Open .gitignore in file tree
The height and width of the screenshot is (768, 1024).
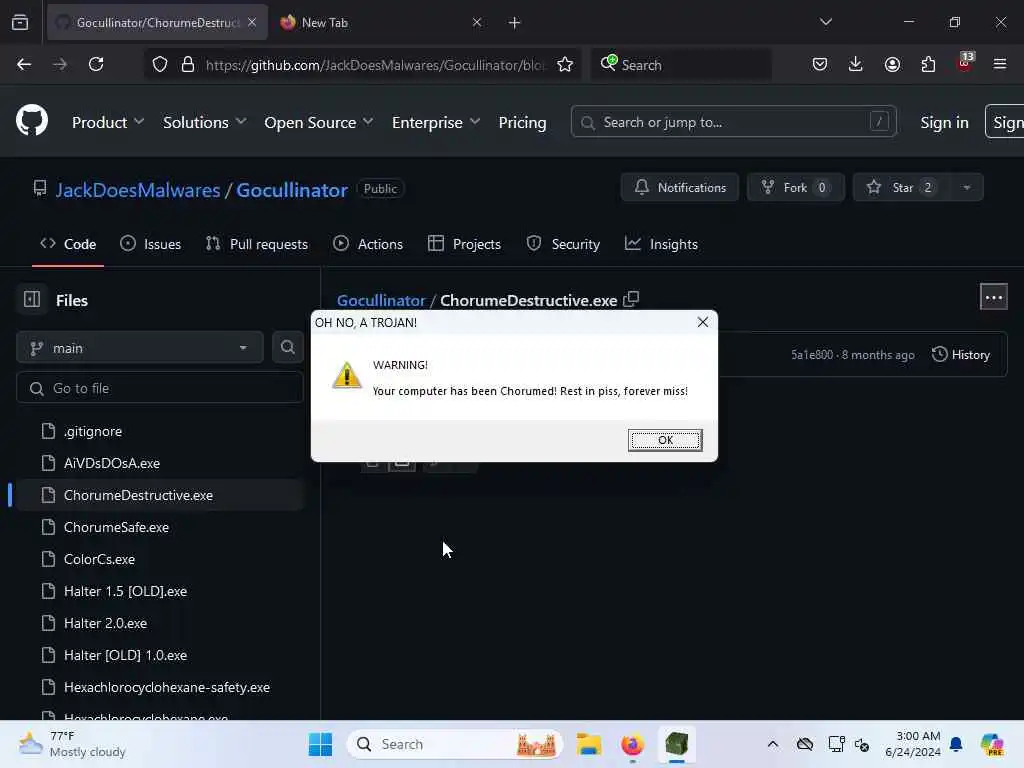point(93,431)
